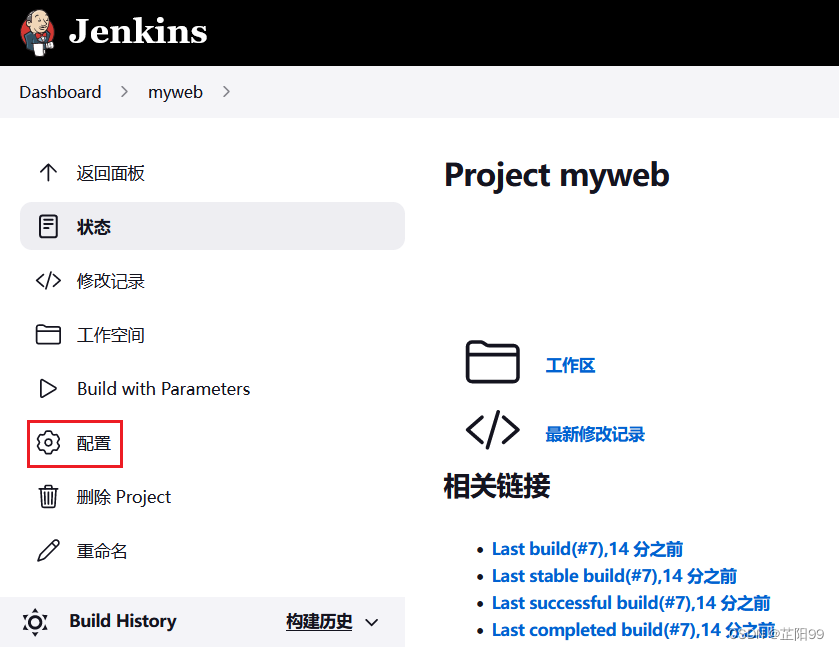Click the document icon beside 状态

pyautogui.click(x=48, y=226)
